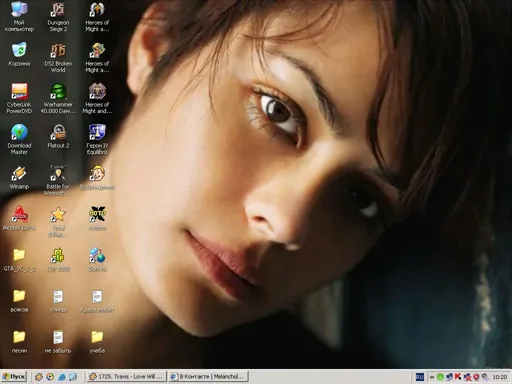Launch Герои IV Equilibris shortcut
This screenshot has height=384, width=512.
point(97,139)
